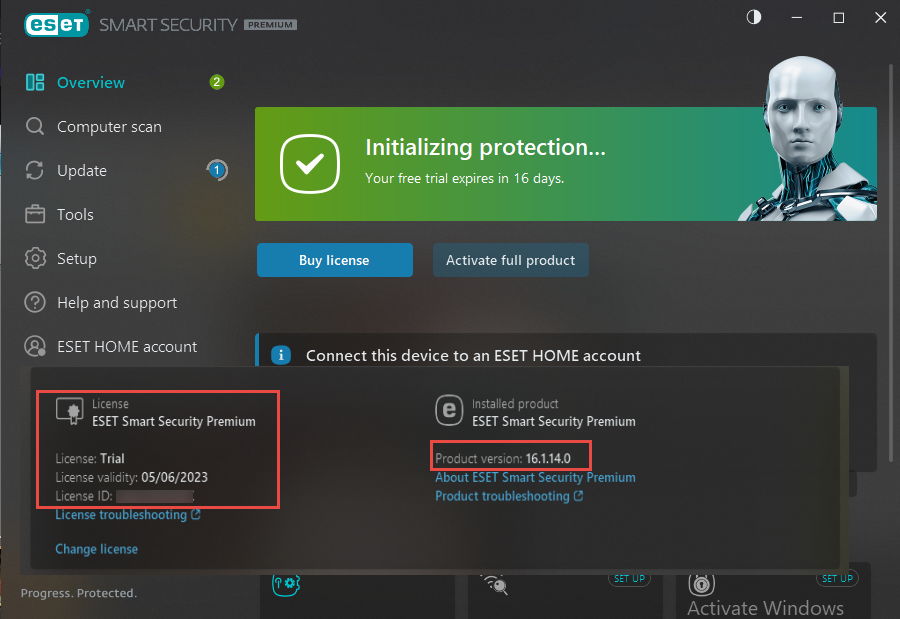This screenshot has height=619, width=900.
Task: Open the Update menu item
Action: point(82,171)
